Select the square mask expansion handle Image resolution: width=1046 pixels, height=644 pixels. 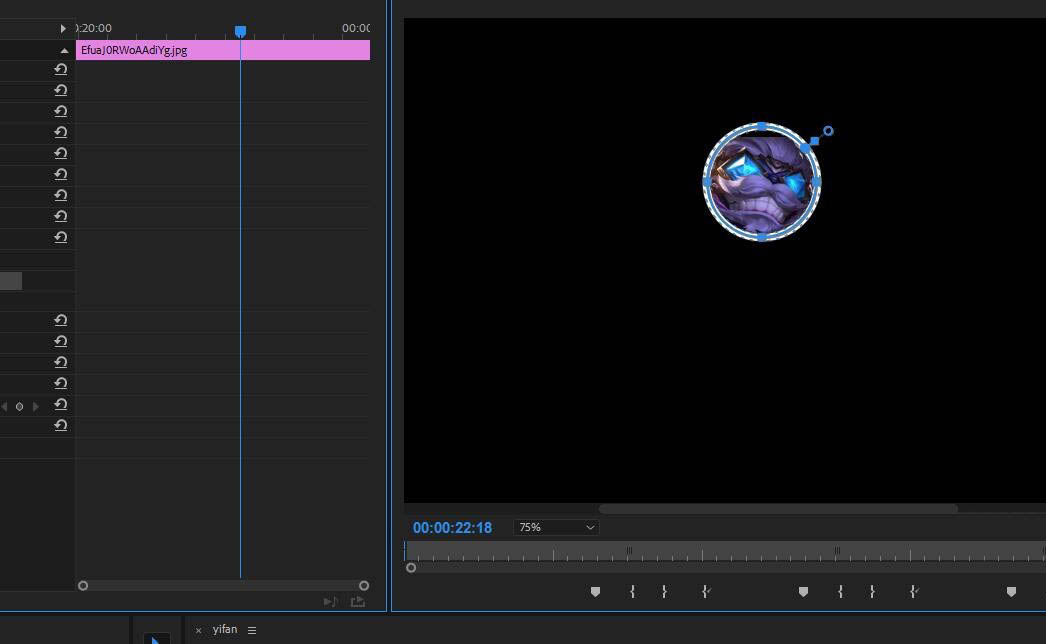[x=814, y=141]
